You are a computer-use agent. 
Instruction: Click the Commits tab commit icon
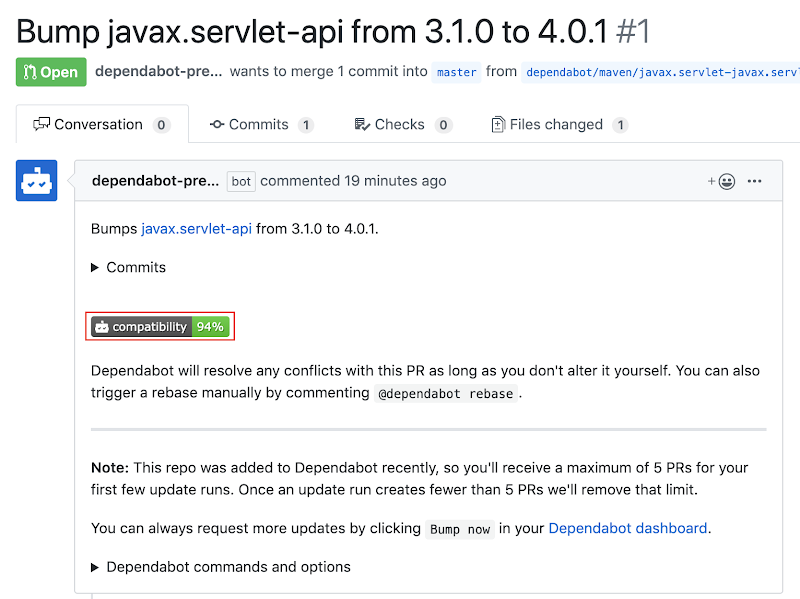click(x=217, y=124)
